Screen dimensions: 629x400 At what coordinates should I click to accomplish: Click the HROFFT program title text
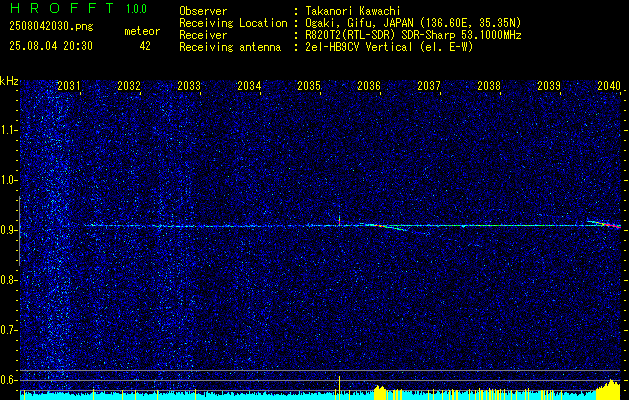point(62,8)
